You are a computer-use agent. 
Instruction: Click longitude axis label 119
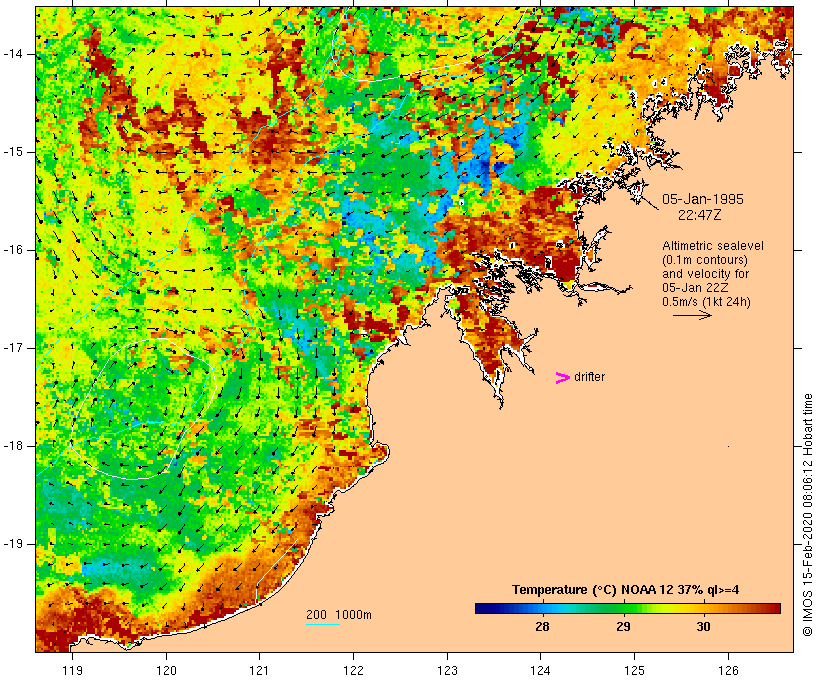(72, 670)
